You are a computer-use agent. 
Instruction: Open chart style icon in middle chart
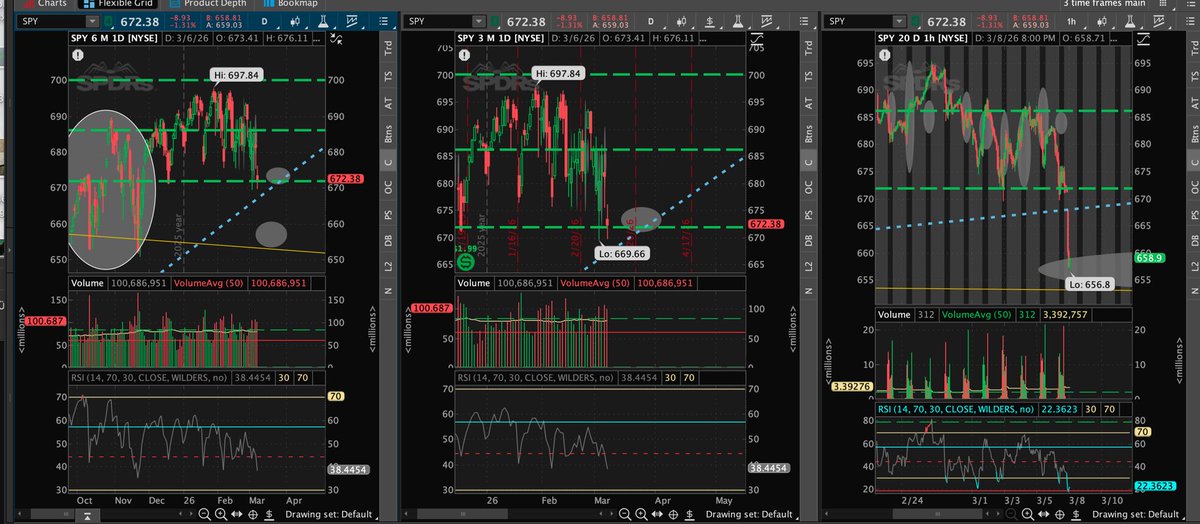click(x=682, y=21)
